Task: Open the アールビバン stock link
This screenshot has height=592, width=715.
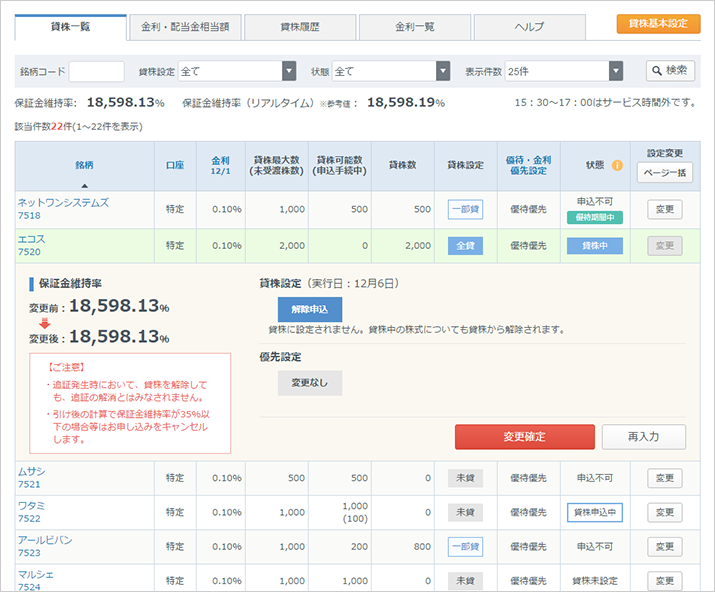Action: pyautogui.click(x=44, y=540)
